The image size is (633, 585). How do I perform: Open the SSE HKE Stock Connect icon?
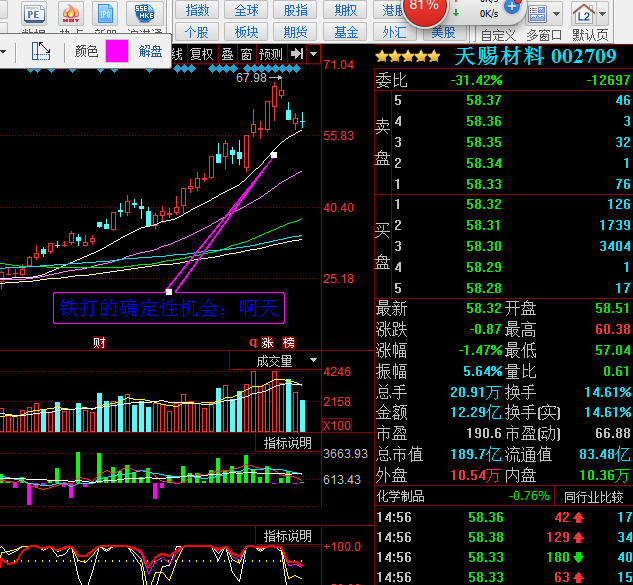(144, 13)
